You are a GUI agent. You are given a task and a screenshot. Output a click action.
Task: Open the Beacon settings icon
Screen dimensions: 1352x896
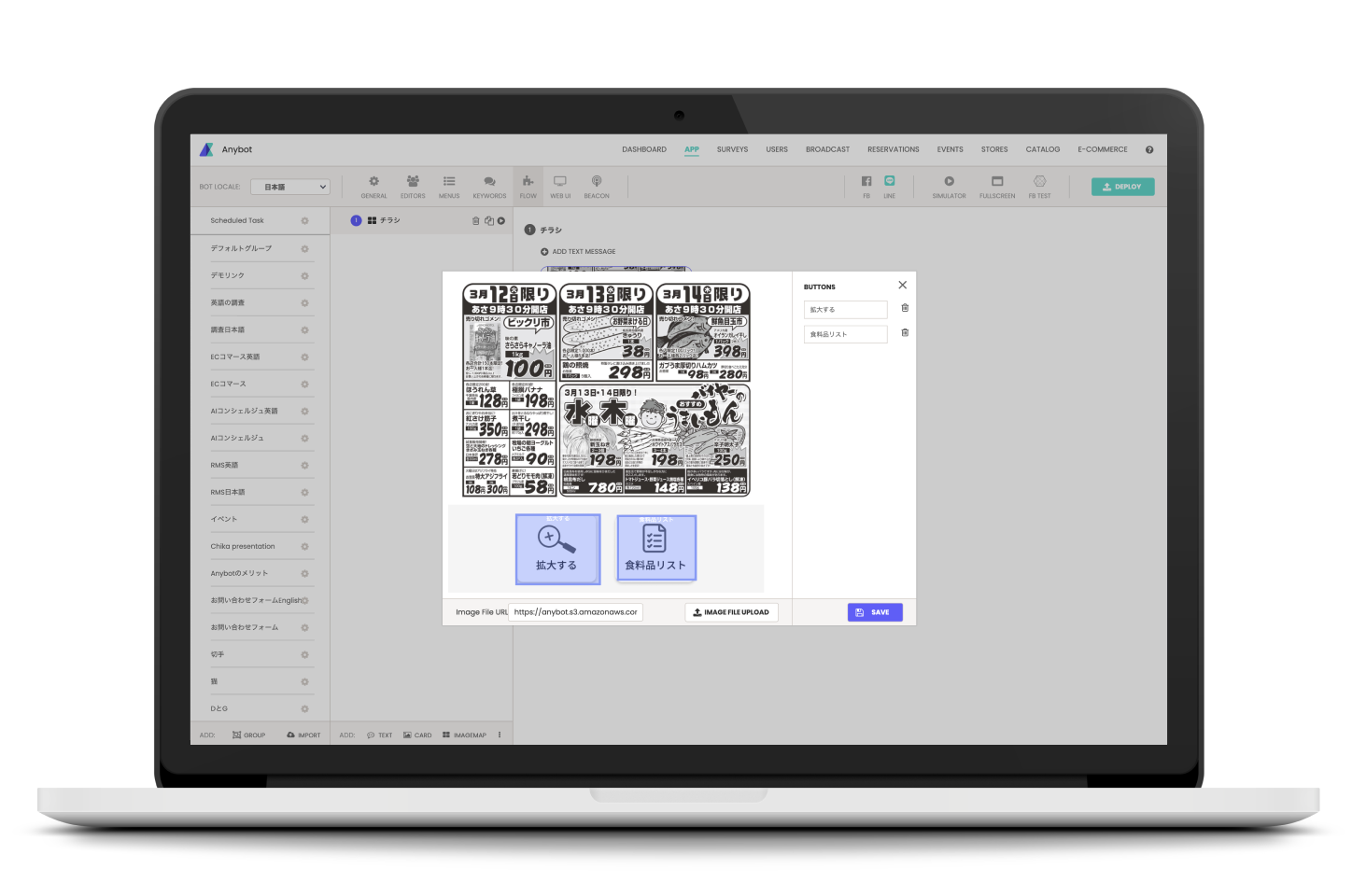pos(596,182)
